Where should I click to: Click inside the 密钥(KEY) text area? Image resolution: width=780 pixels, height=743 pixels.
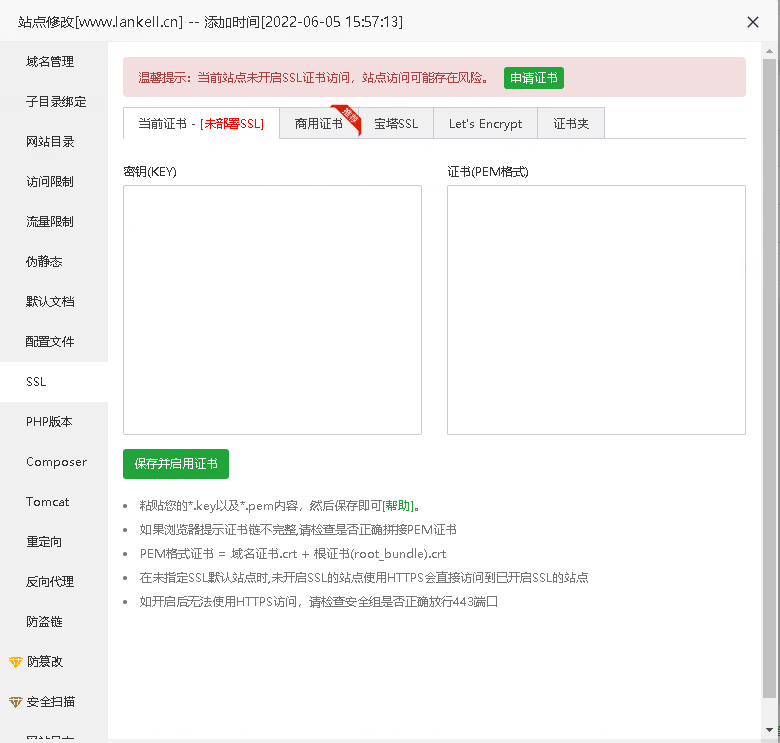(273, 310)
